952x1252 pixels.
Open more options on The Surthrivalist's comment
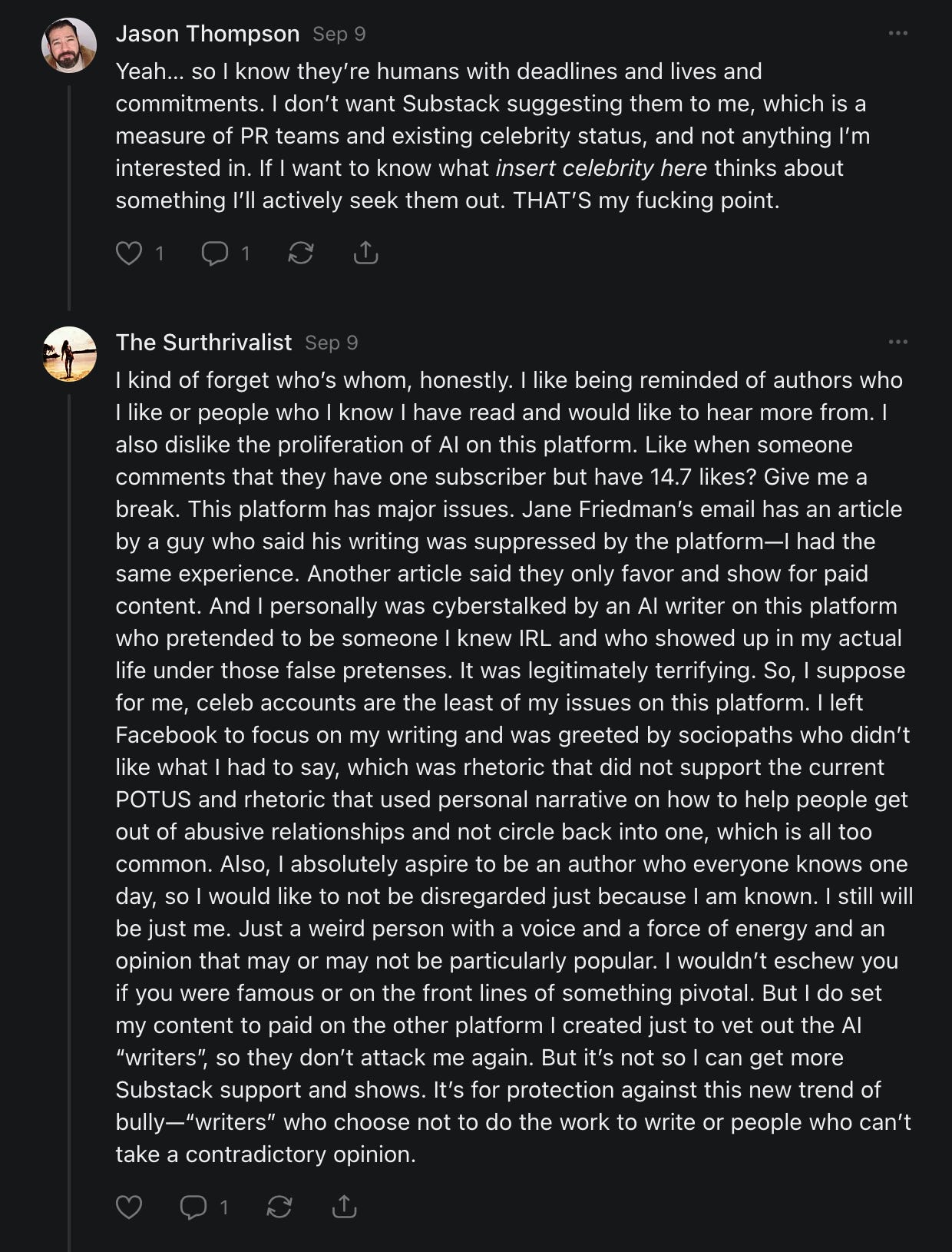click(897, 343)
